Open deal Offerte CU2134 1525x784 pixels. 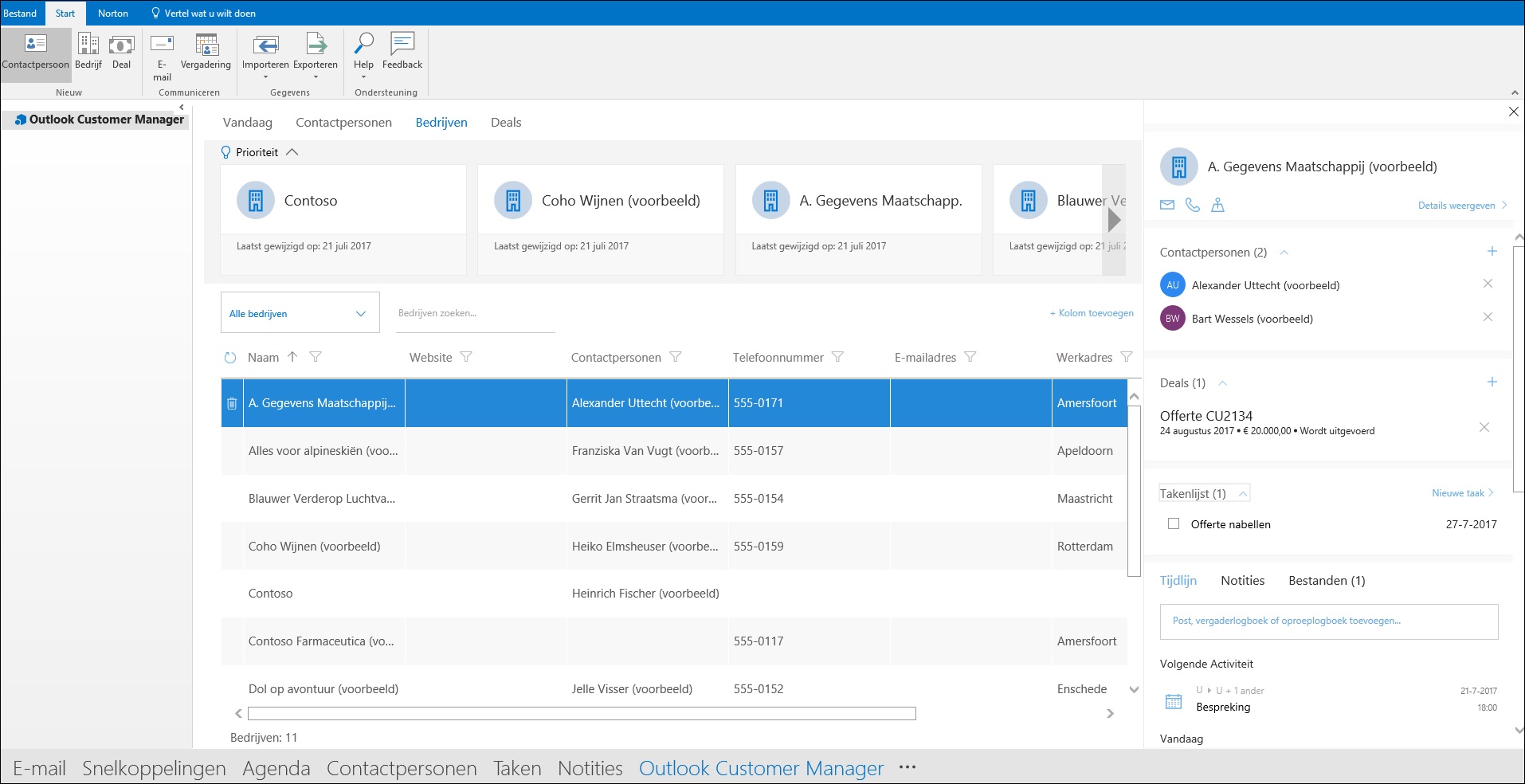[x=1205, y=416]
